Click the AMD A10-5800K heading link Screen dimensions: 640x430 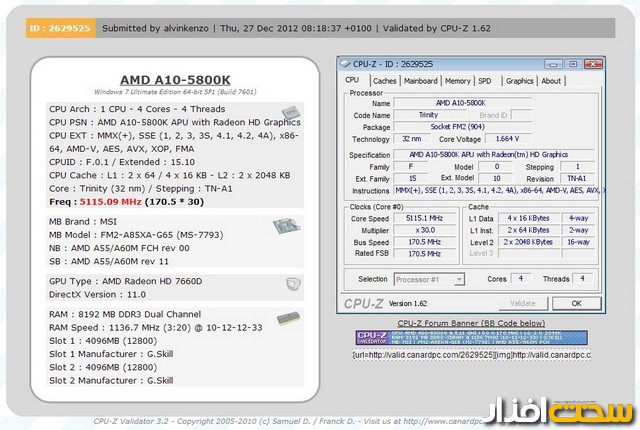(x=175, y=80)
